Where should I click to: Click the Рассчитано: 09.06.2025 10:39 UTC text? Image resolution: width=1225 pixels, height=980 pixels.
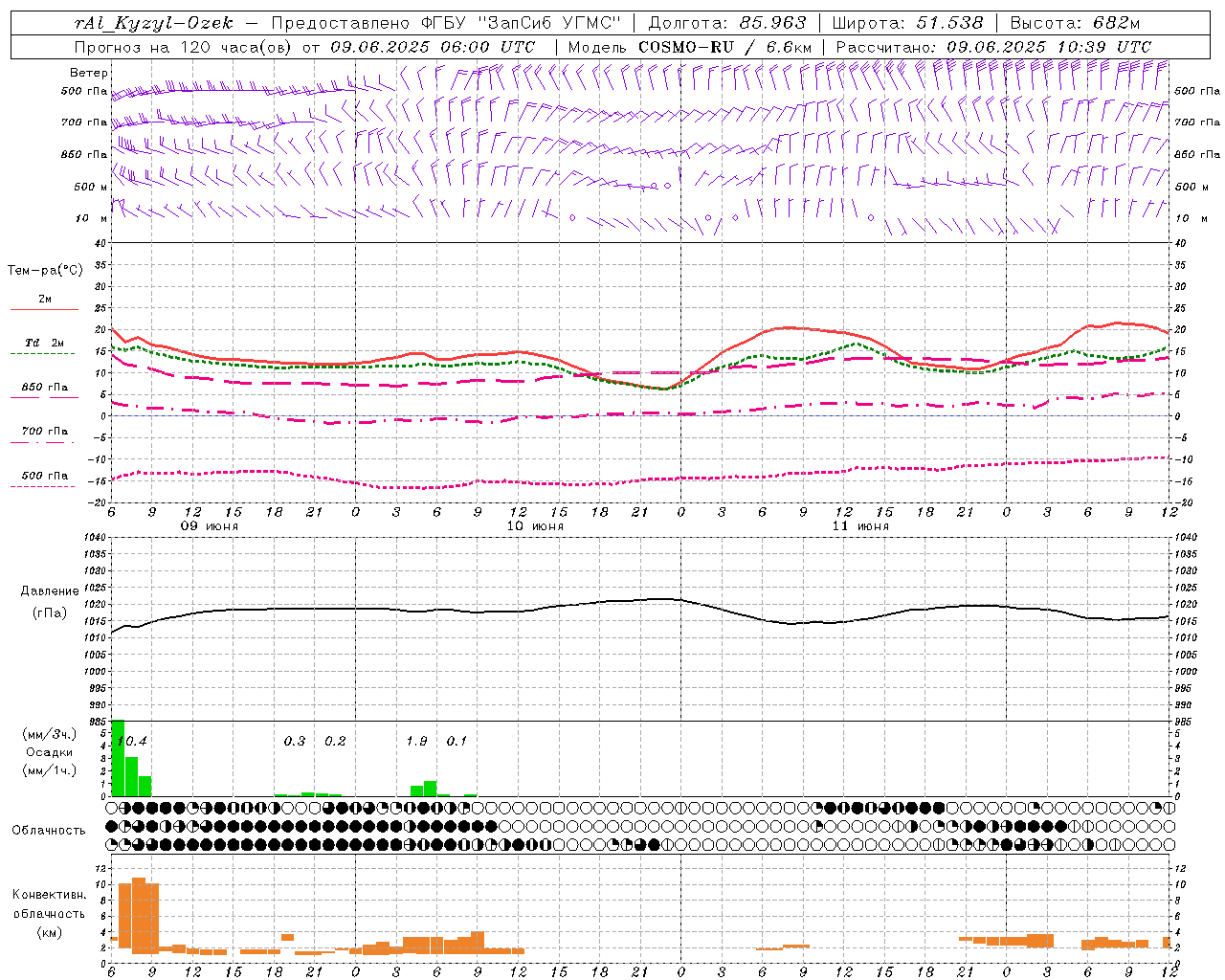(x=993, y=47)
